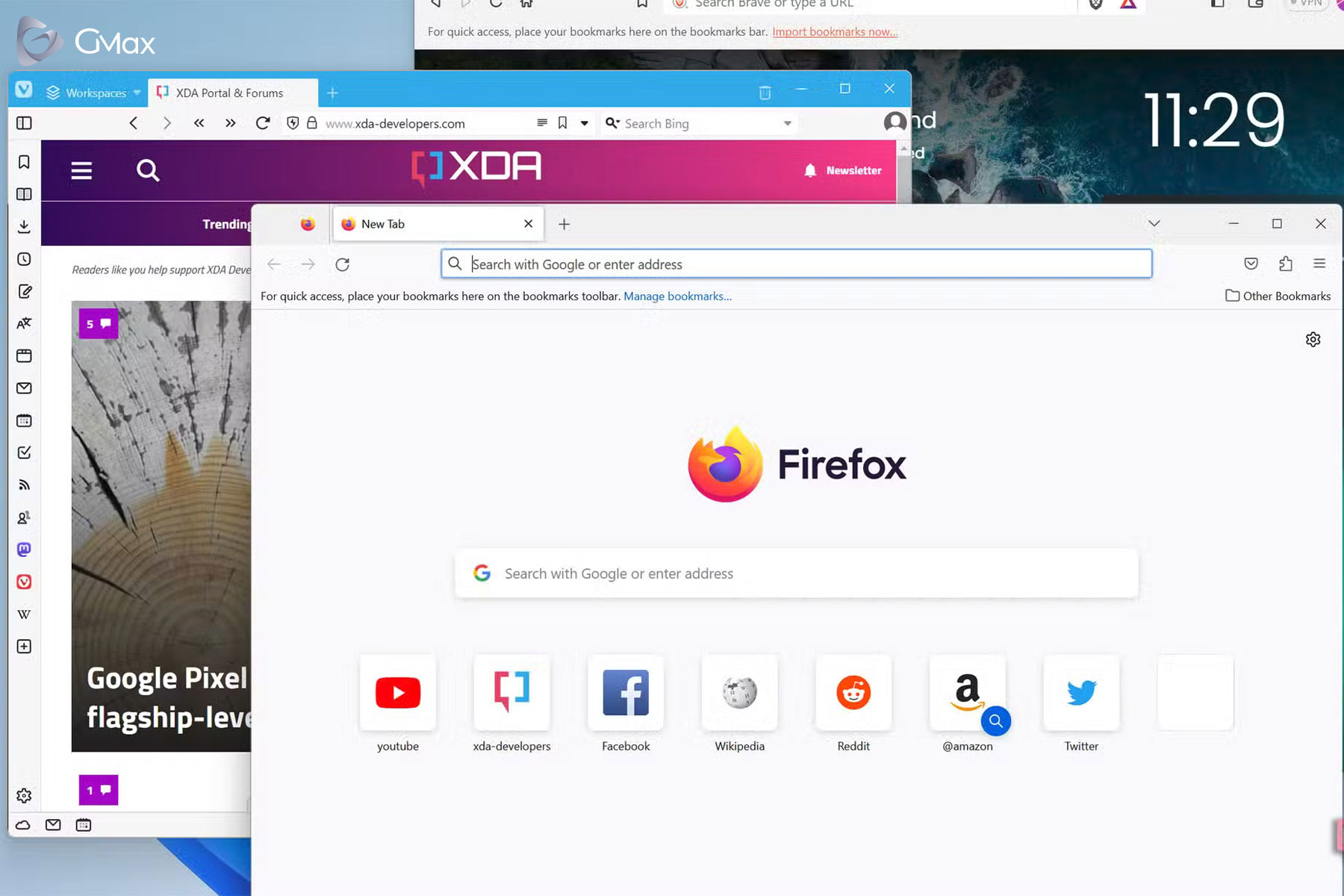Open Save to Pocket in Firefox
This screenshot has height=896, width=1344.
[x=1251, y=264]
